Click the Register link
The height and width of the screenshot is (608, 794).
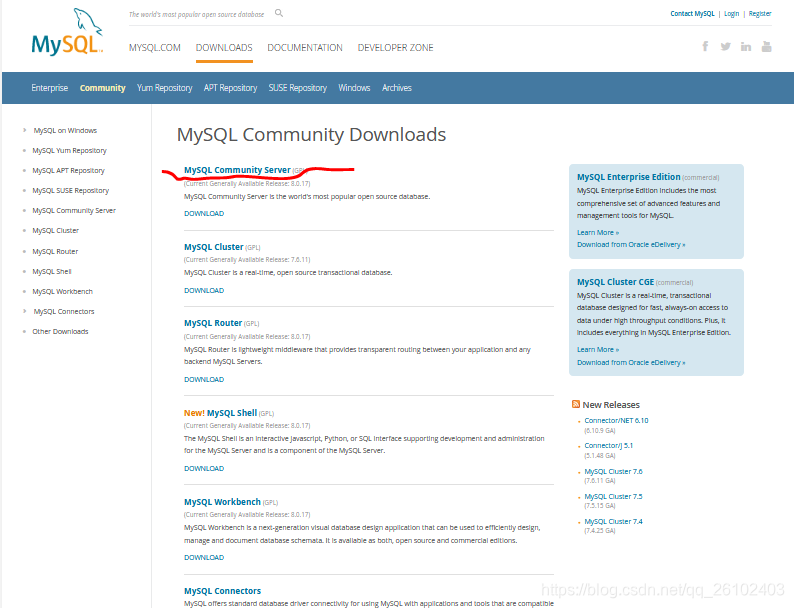[x=760, y=14]
